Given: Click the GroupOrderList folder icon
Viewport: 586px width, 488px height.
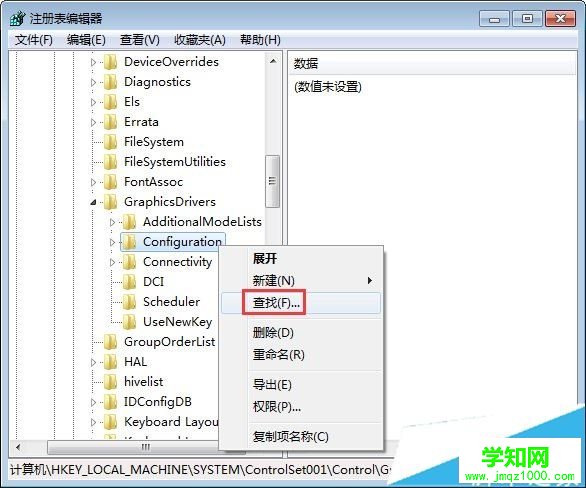Looking at the screenshot, I should tap(111, 342).
